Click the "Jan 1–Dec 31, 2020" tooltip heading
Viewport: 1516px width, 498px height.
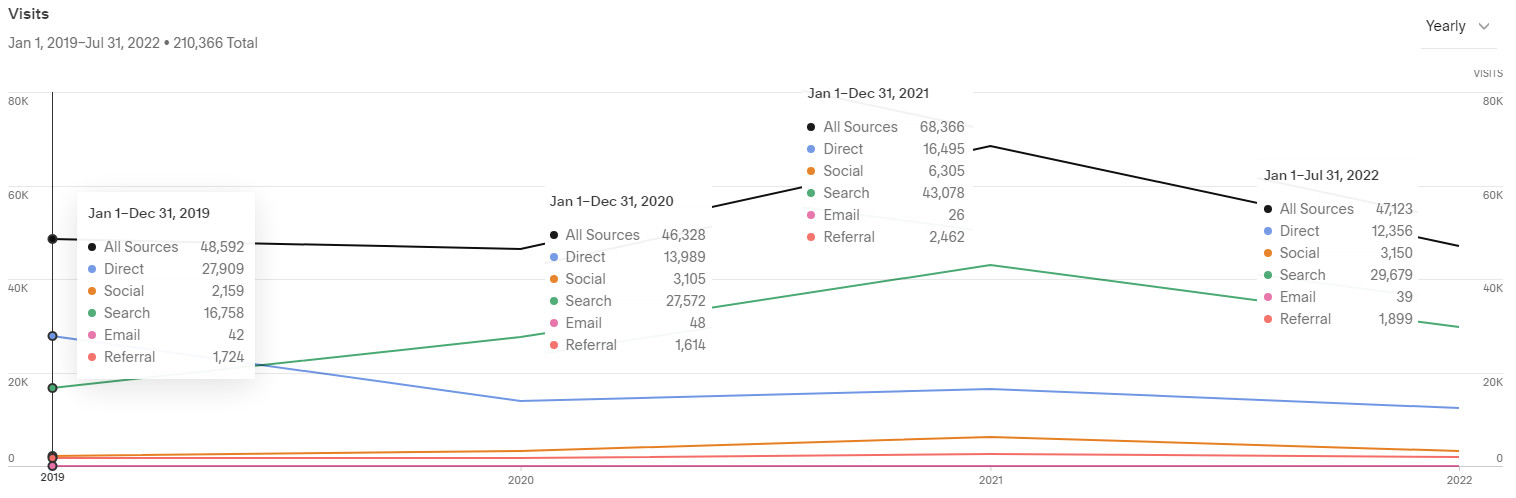click(611, 201)
